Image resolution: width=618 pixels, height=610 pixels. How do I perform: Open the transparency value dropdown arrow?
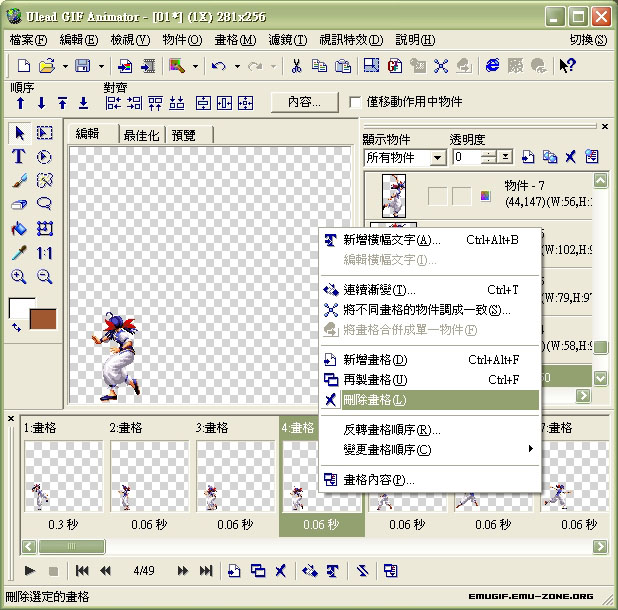point(504,157)
